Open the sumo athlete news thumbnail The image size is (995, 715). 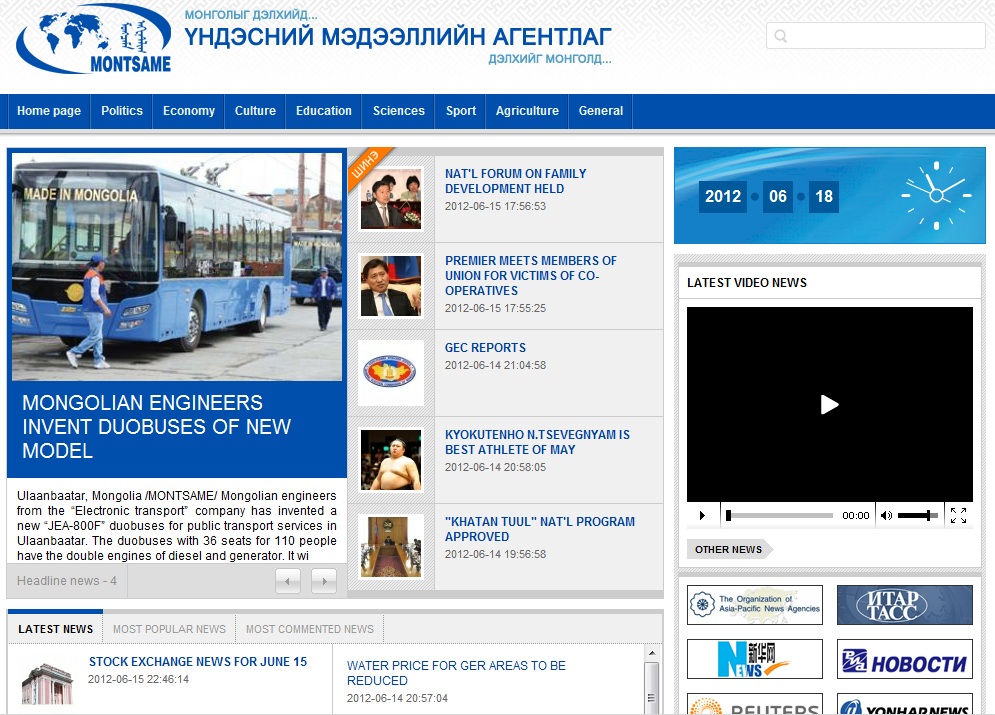391,460
